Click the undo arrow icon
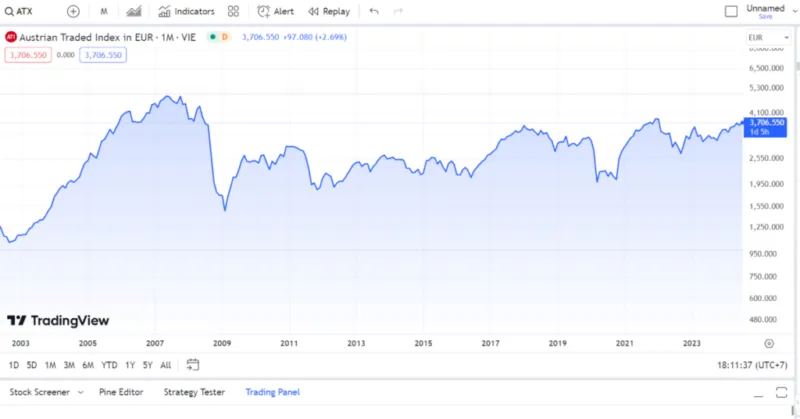Image resolution: width=800 pixels, height=419 pixels. click(x=374, y=11)
